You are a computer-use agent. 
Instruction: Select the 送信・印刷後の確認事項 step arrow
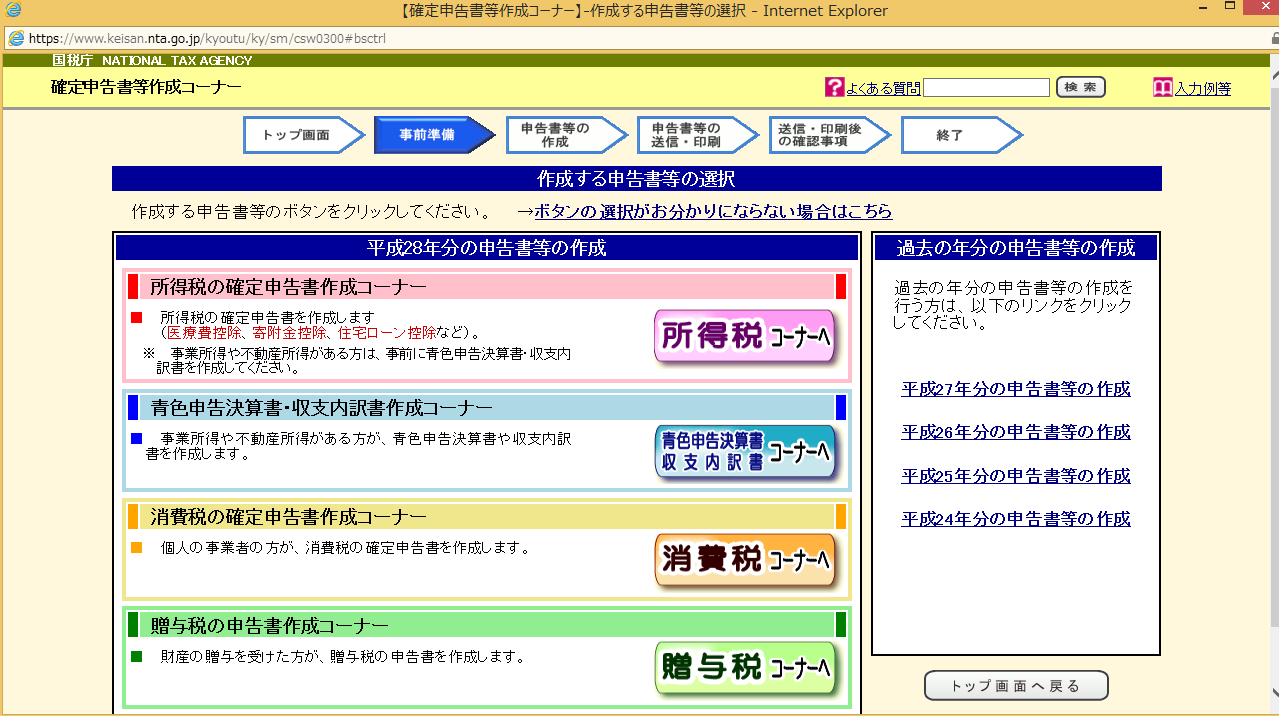click(830, 135)
